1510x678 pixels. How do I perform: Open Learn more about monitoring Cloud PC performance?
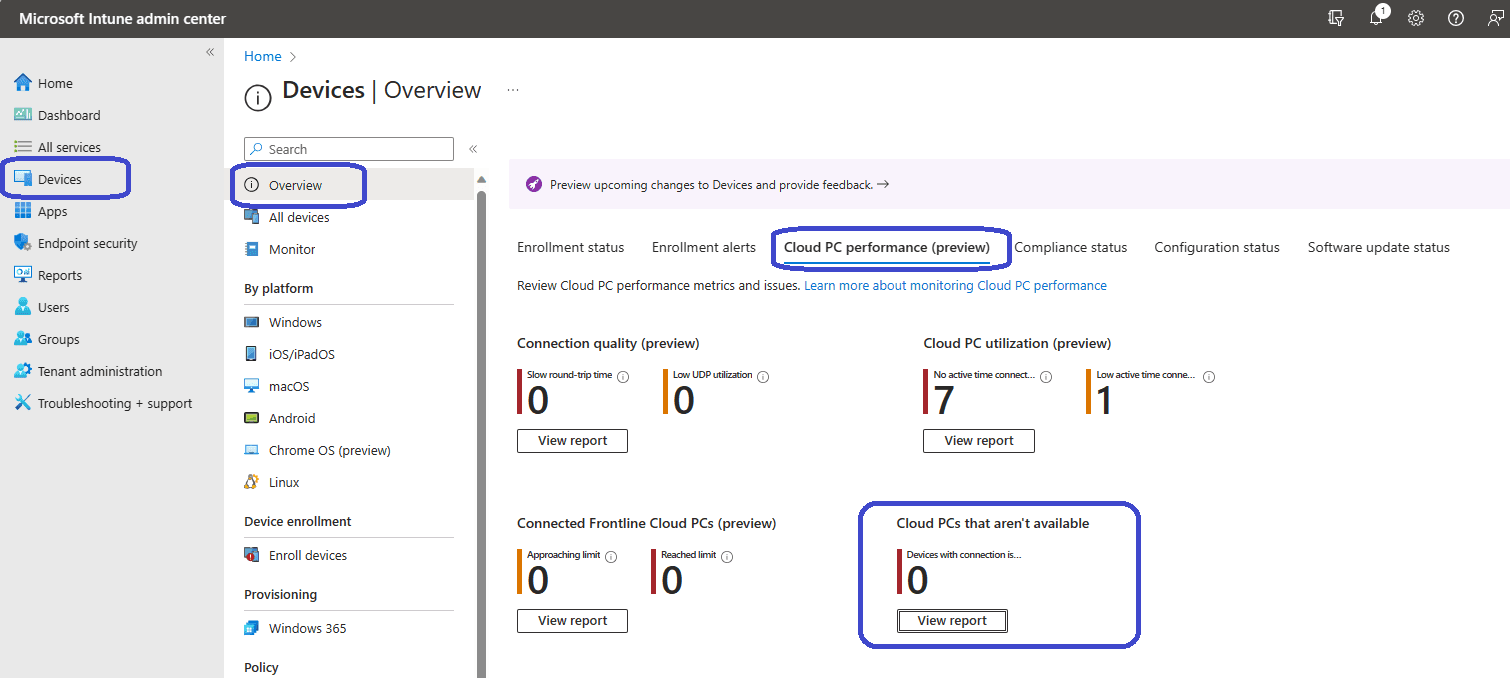[955, 285]
